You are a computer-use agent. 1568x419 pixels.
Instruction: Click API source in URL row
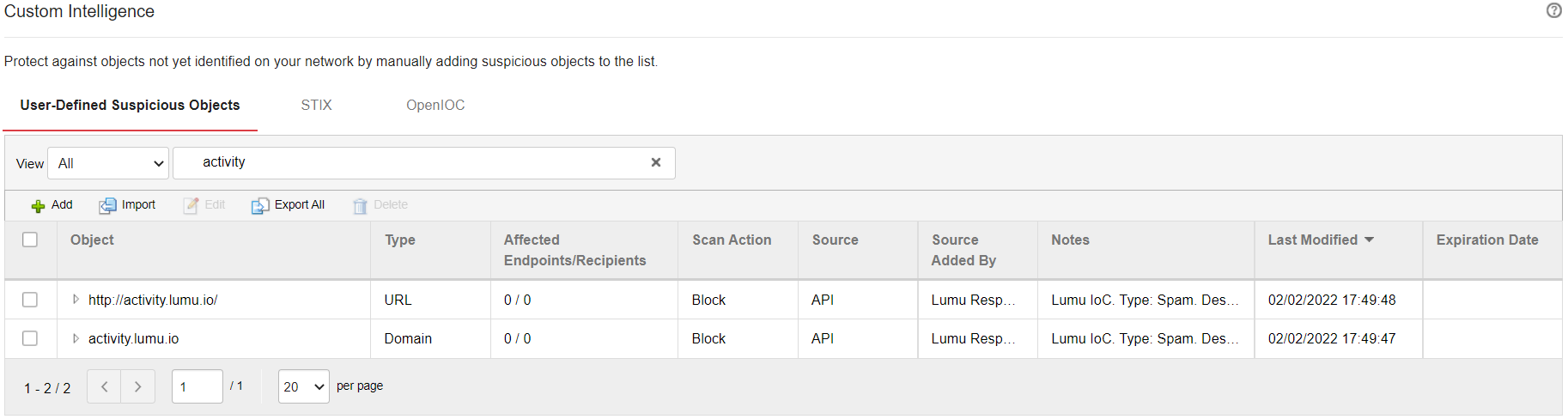pyautogui.click(x=822, y=300)
